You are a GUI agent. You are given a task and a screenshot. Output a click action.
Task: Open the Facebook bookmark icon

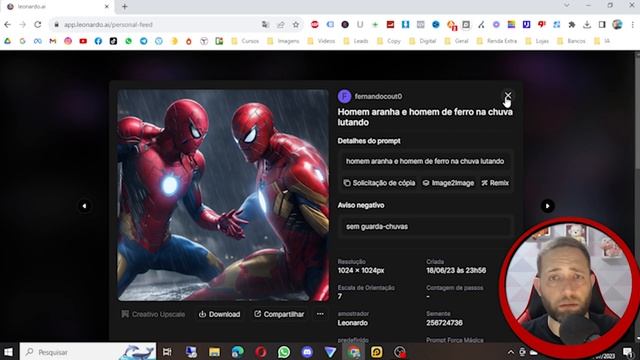98,41
